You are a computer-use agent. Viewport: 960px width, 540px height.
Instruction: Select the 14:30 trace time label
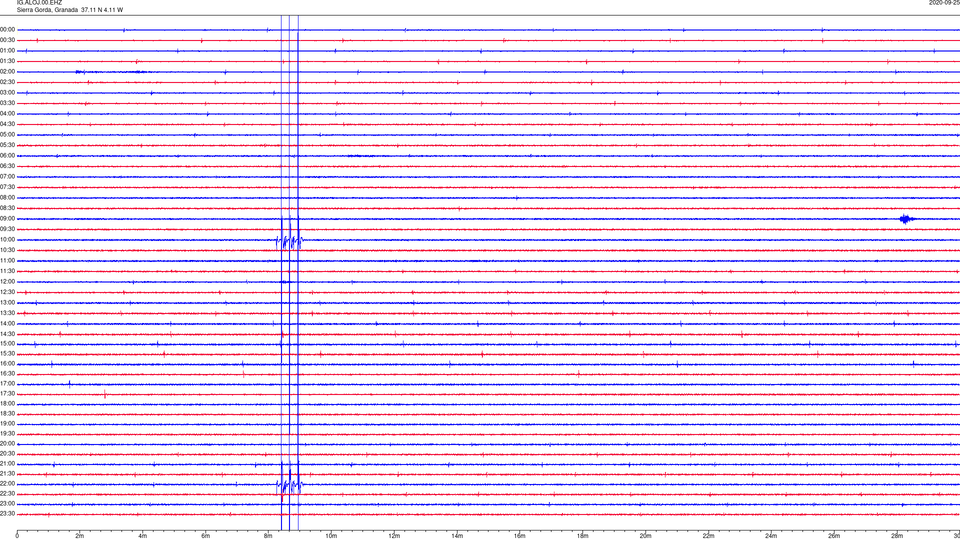8,334
